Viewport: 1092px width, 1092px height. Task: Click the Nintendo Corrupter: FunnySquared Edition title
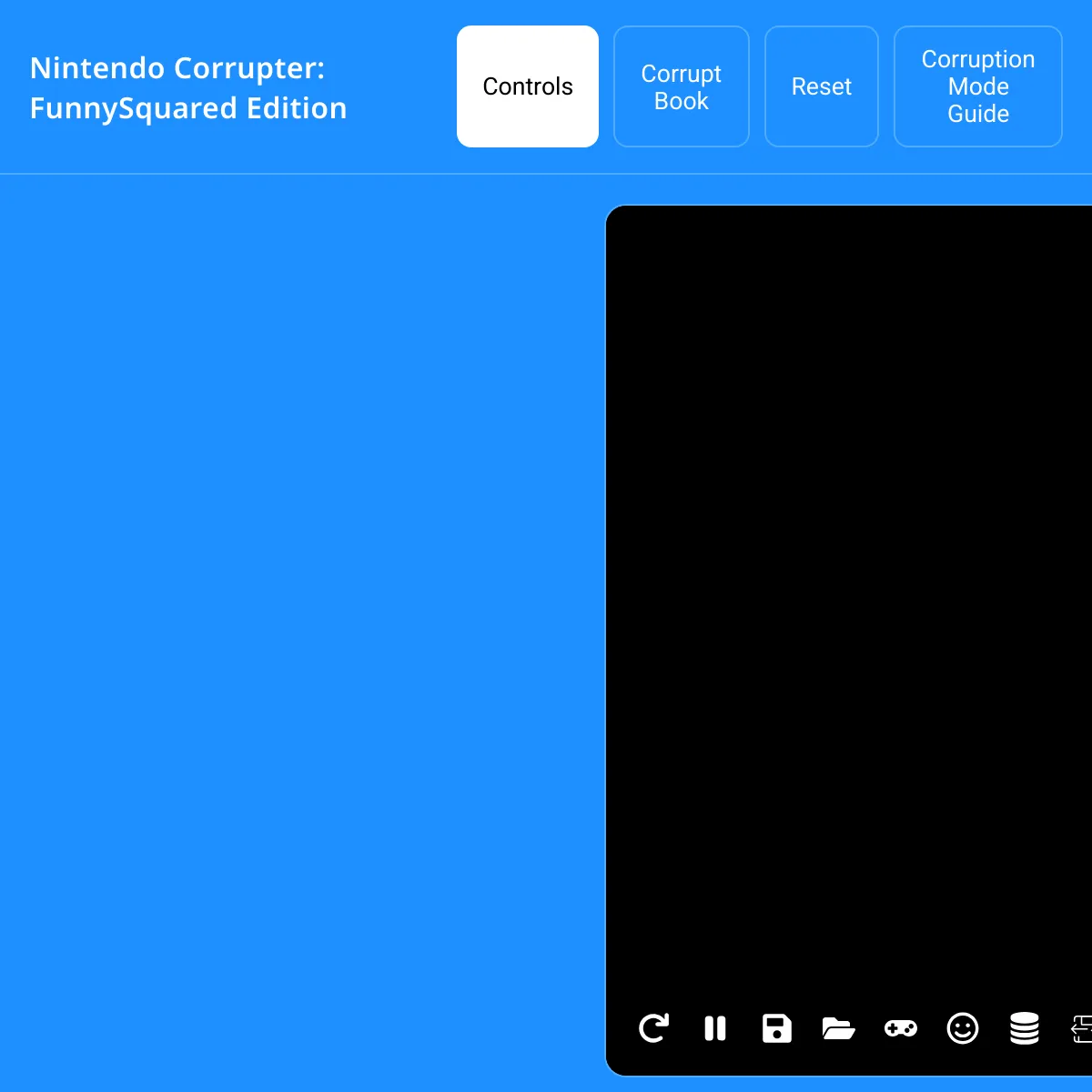(188, 88)
